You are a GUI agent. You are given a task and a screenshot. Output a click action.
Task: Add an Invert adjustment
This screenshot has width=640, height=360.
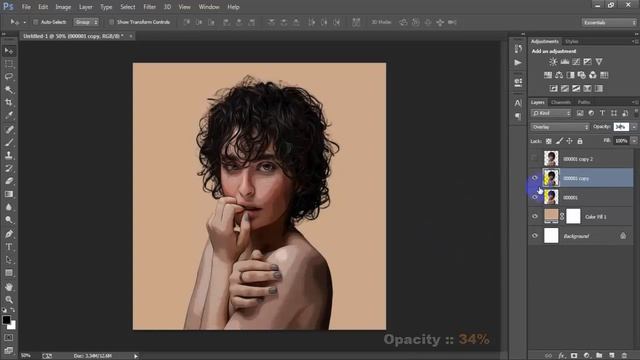[x=553, y=89]
